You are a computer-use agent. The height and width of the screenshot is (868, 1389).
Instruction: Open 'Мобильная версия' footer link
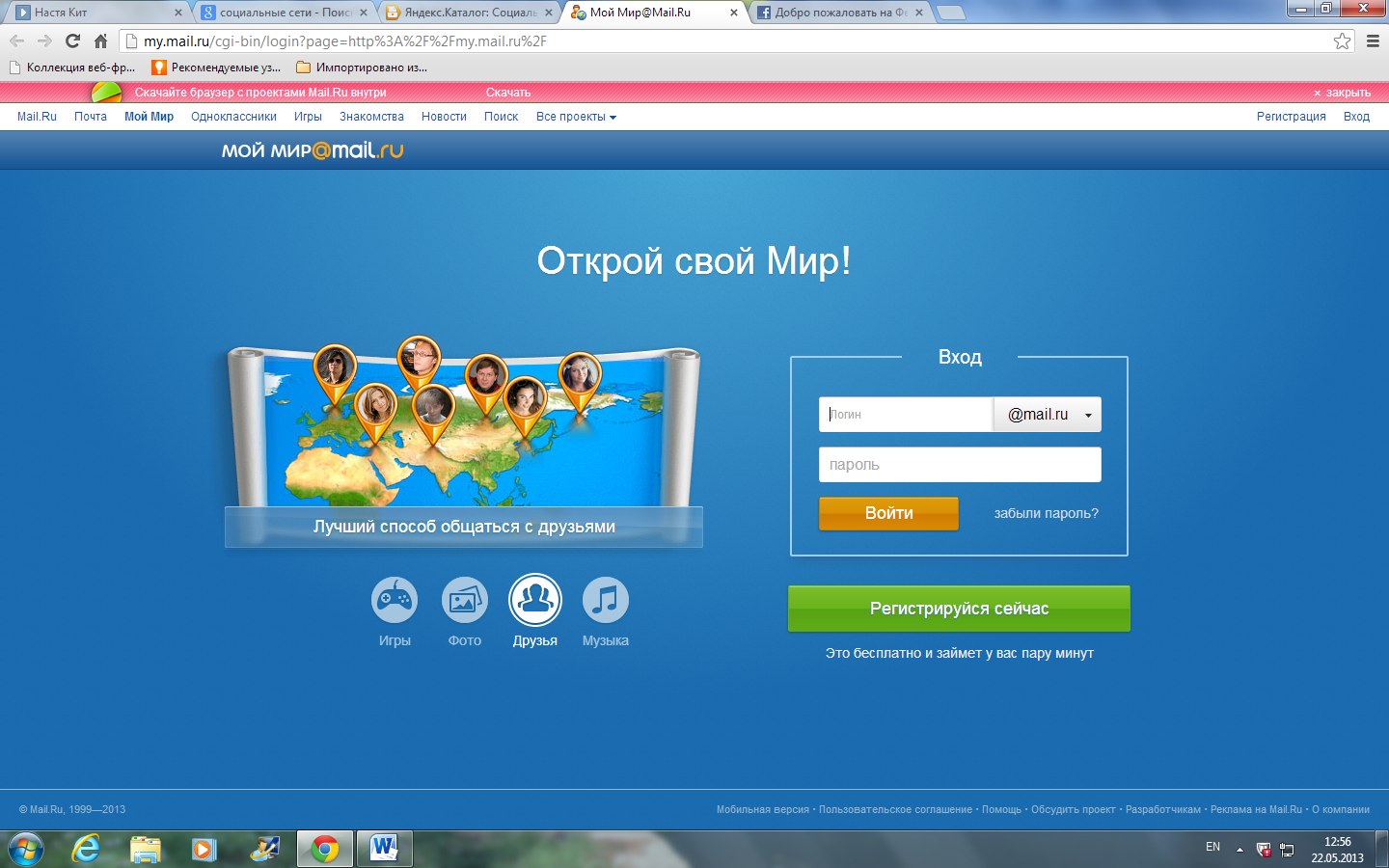click(x=762, y=810)
